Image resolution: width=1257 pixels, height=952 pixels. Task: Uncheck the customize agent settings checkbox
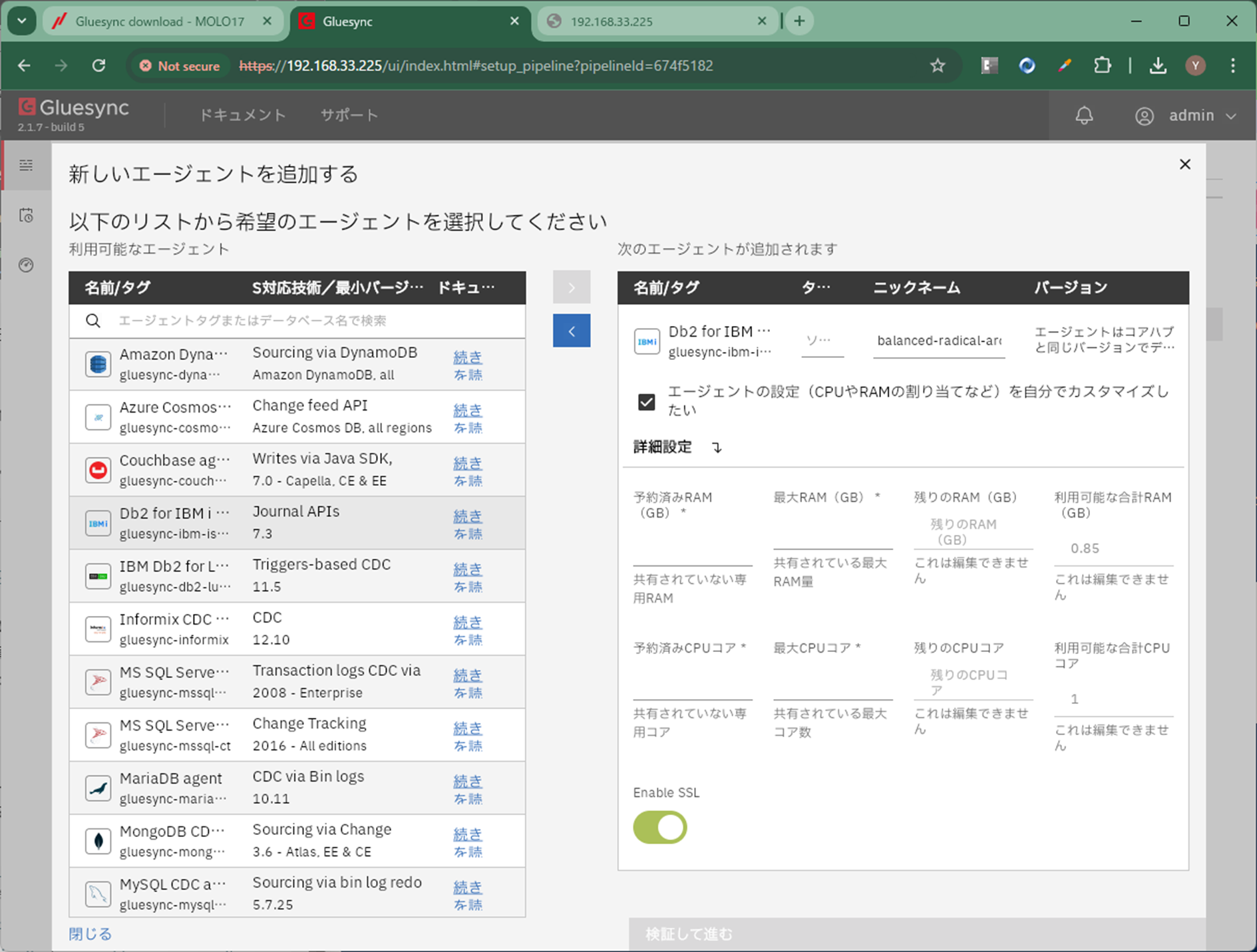click(646, 402)
